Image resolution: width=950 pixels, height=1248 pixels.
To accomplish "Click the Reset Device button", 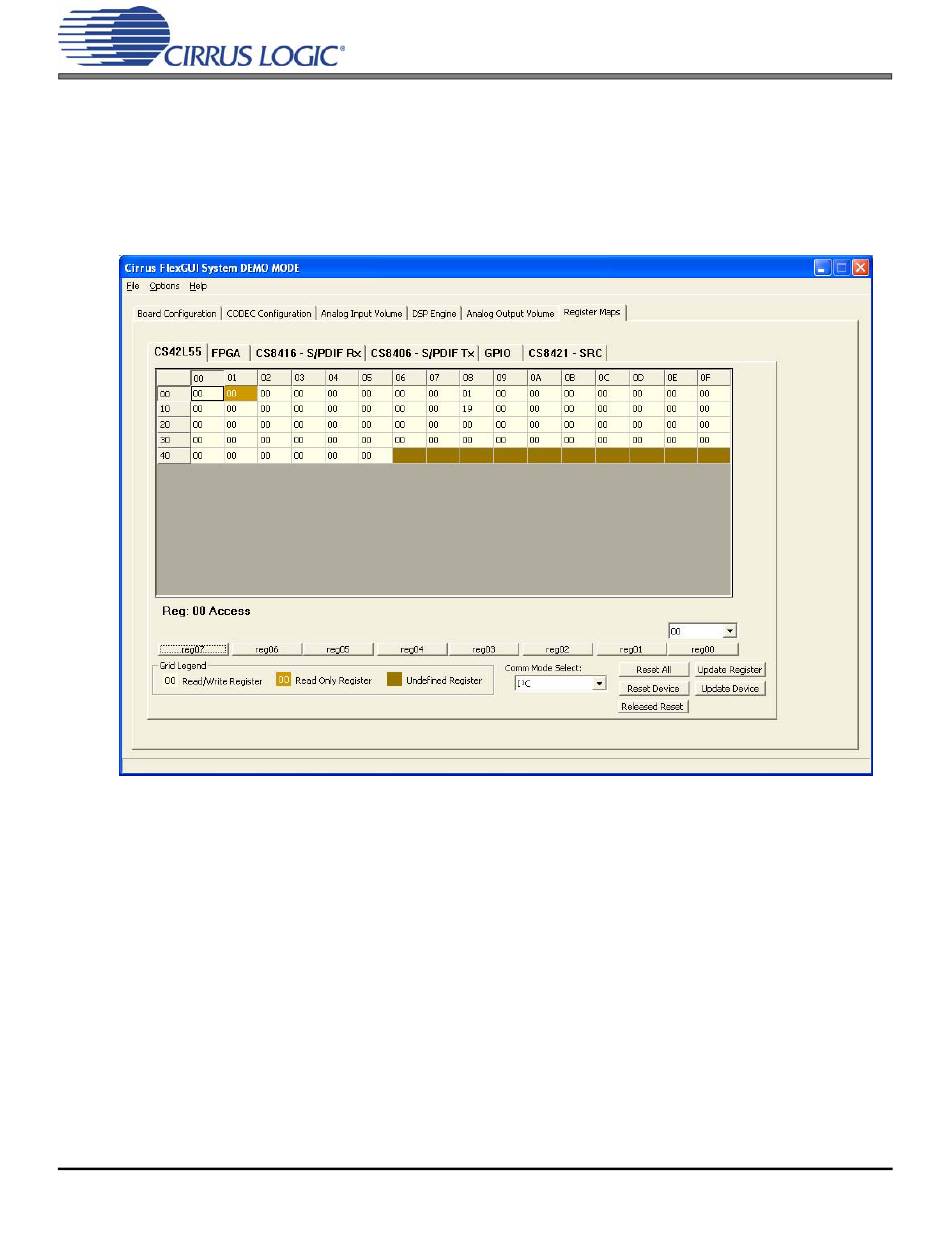I will [654, 688].
